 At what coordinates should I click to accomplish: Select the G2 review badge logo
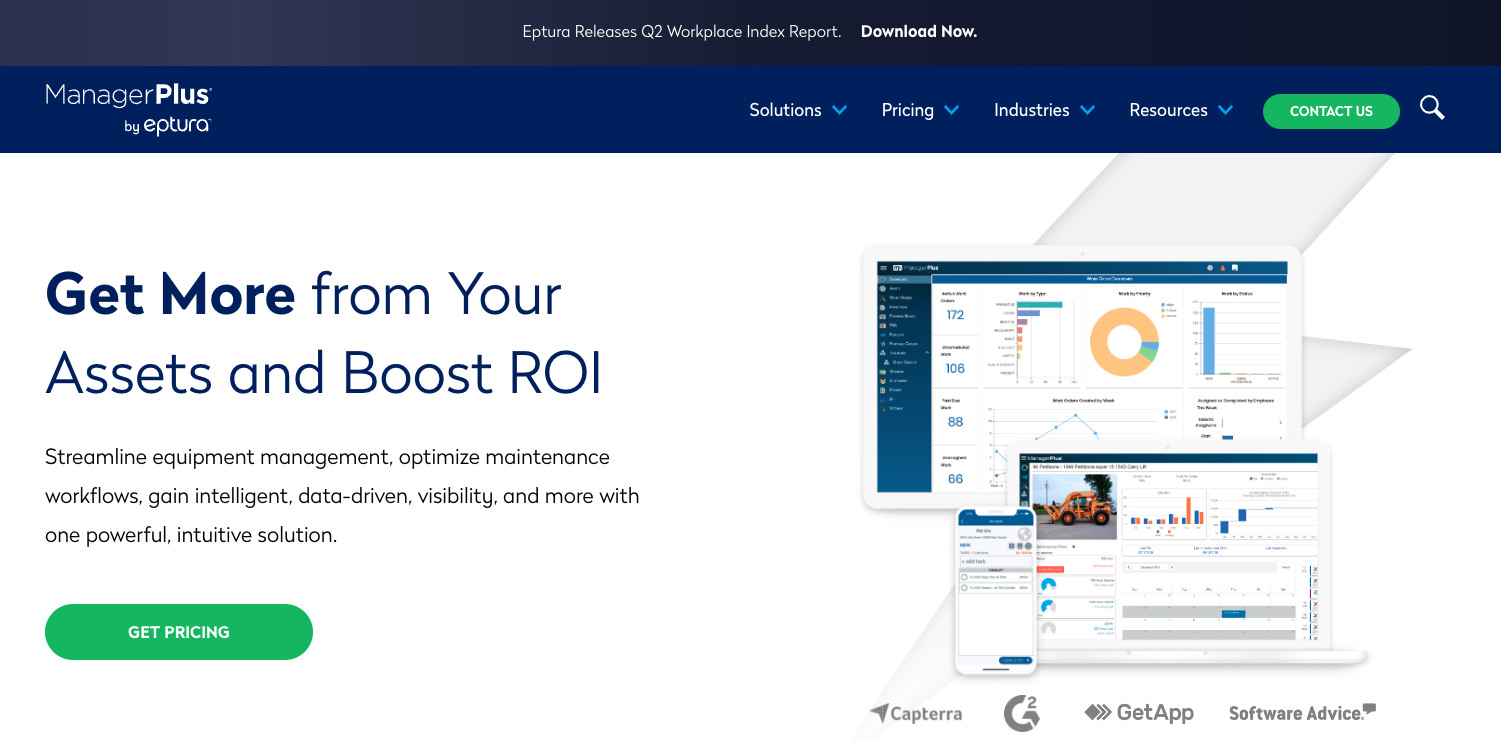[x=1022, y=713]
